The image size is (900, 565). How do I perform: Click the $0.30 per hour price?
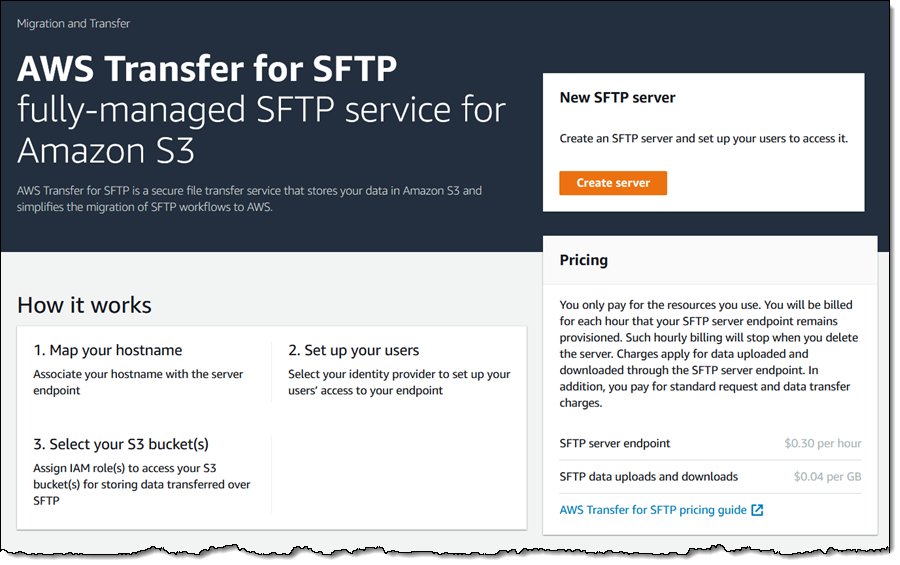[823, 443]
